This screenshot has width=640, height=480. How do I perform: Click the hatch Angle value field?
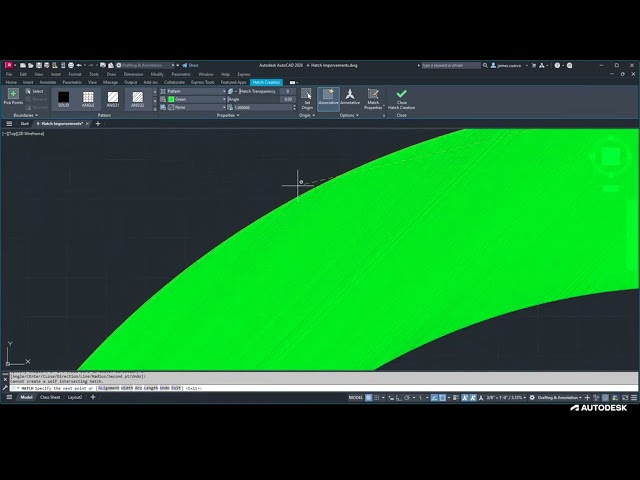pos(287,99)
